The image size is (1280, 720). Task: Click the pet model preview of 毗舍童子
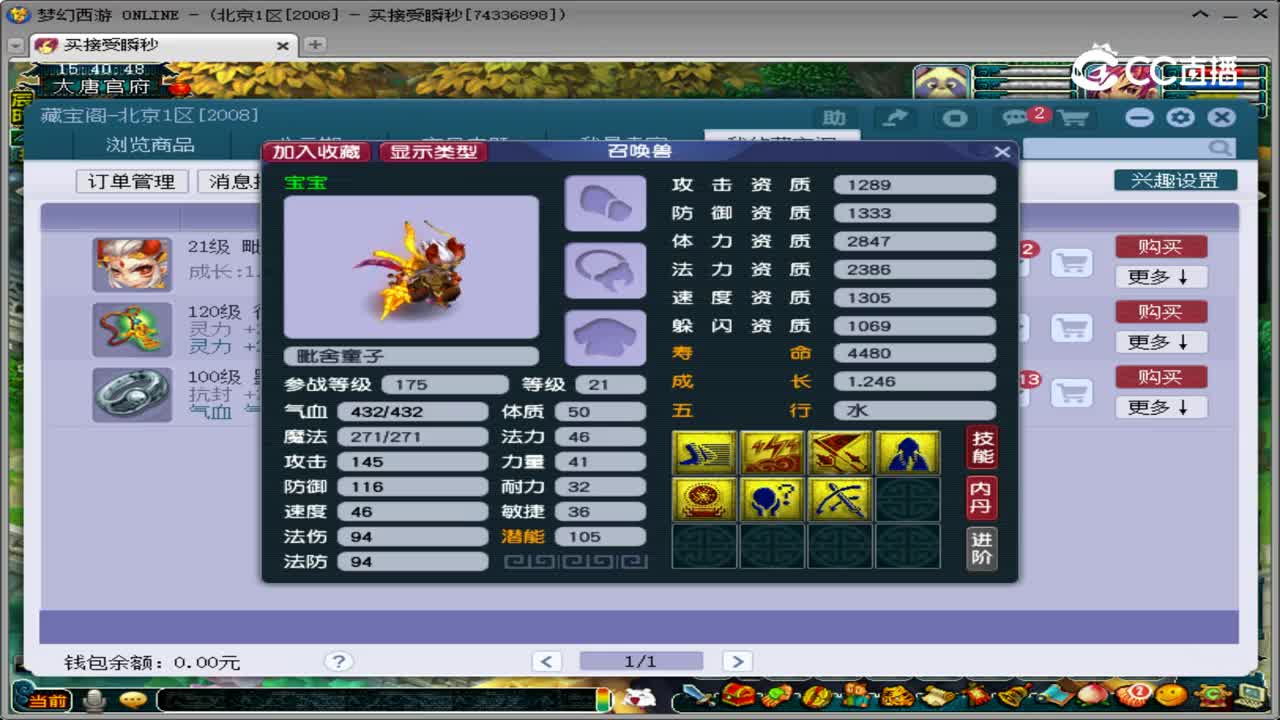point(411,267)
